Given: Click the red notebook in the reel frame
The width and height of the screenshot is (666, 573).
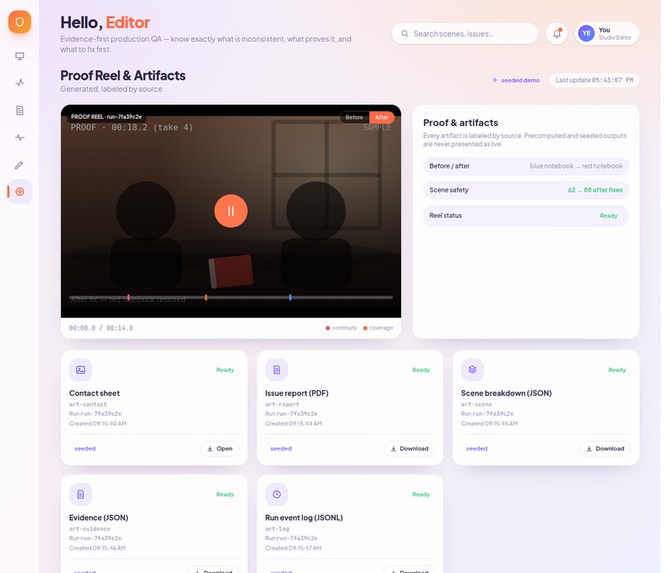Looking at the screenshot, I should coord(231,271).
